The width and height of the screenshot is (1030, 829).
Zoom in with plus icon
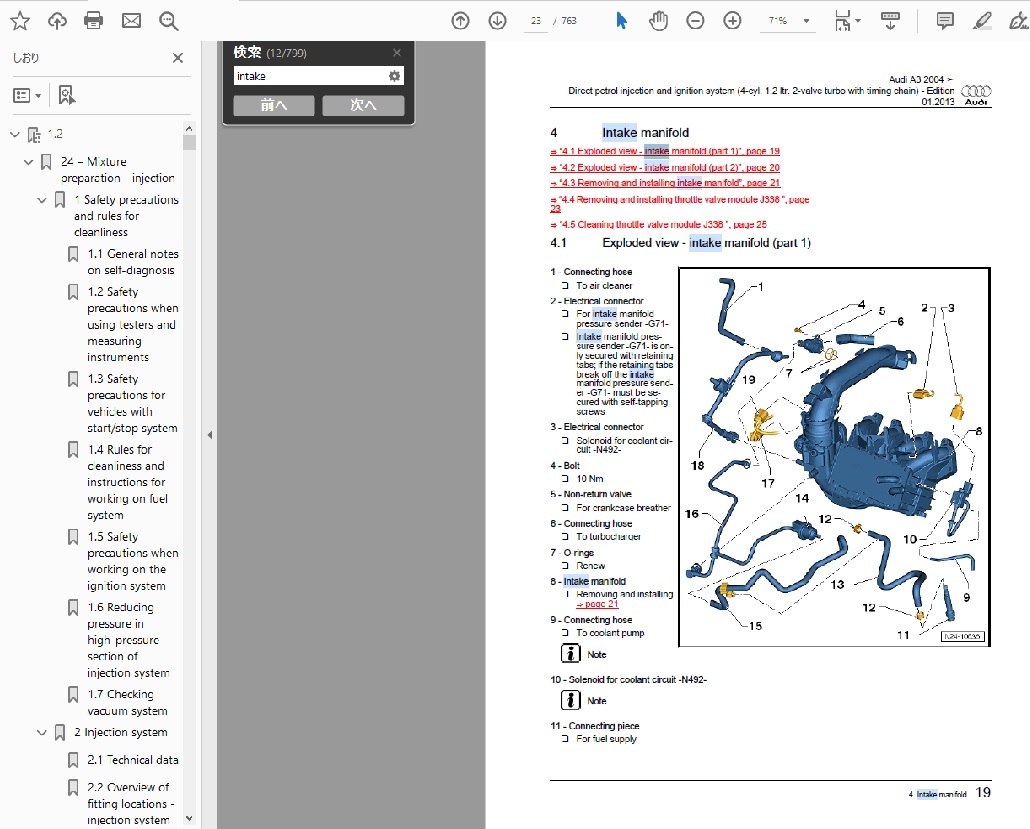(732, 21)
